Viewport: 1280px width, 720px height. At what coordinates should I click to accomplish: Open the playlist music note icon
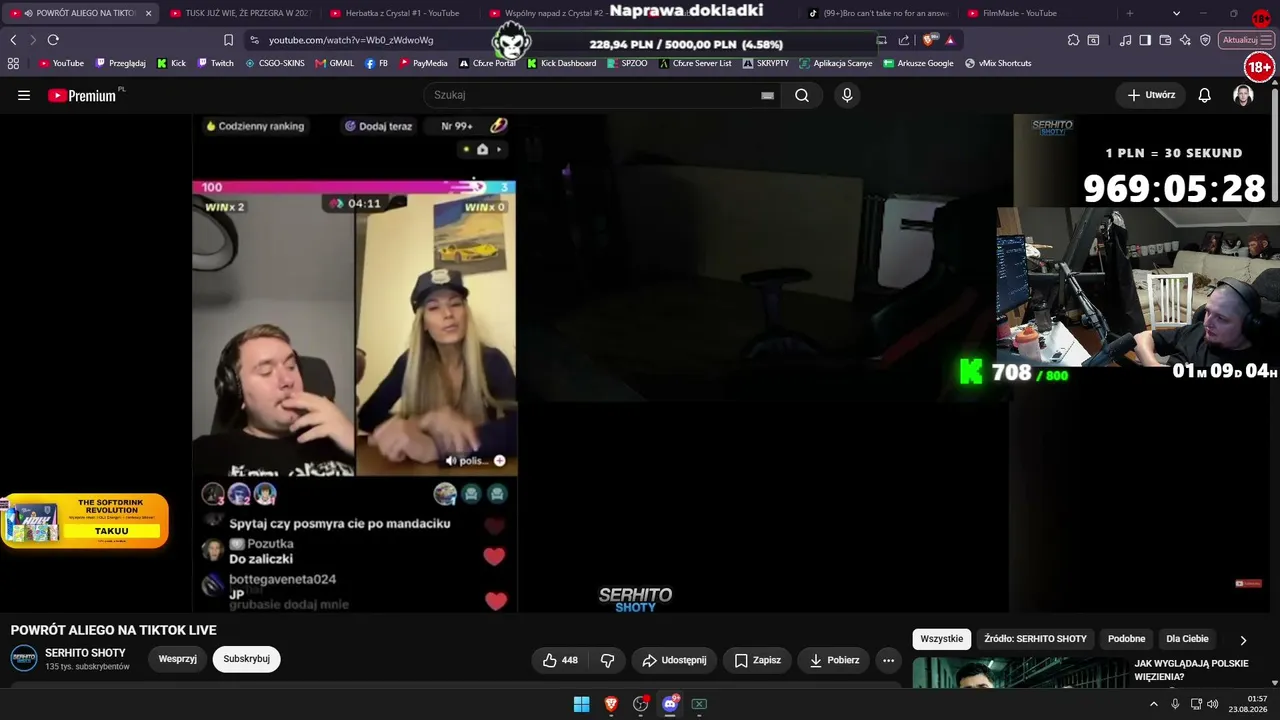pyautogui.click(x=1126, y=40)
